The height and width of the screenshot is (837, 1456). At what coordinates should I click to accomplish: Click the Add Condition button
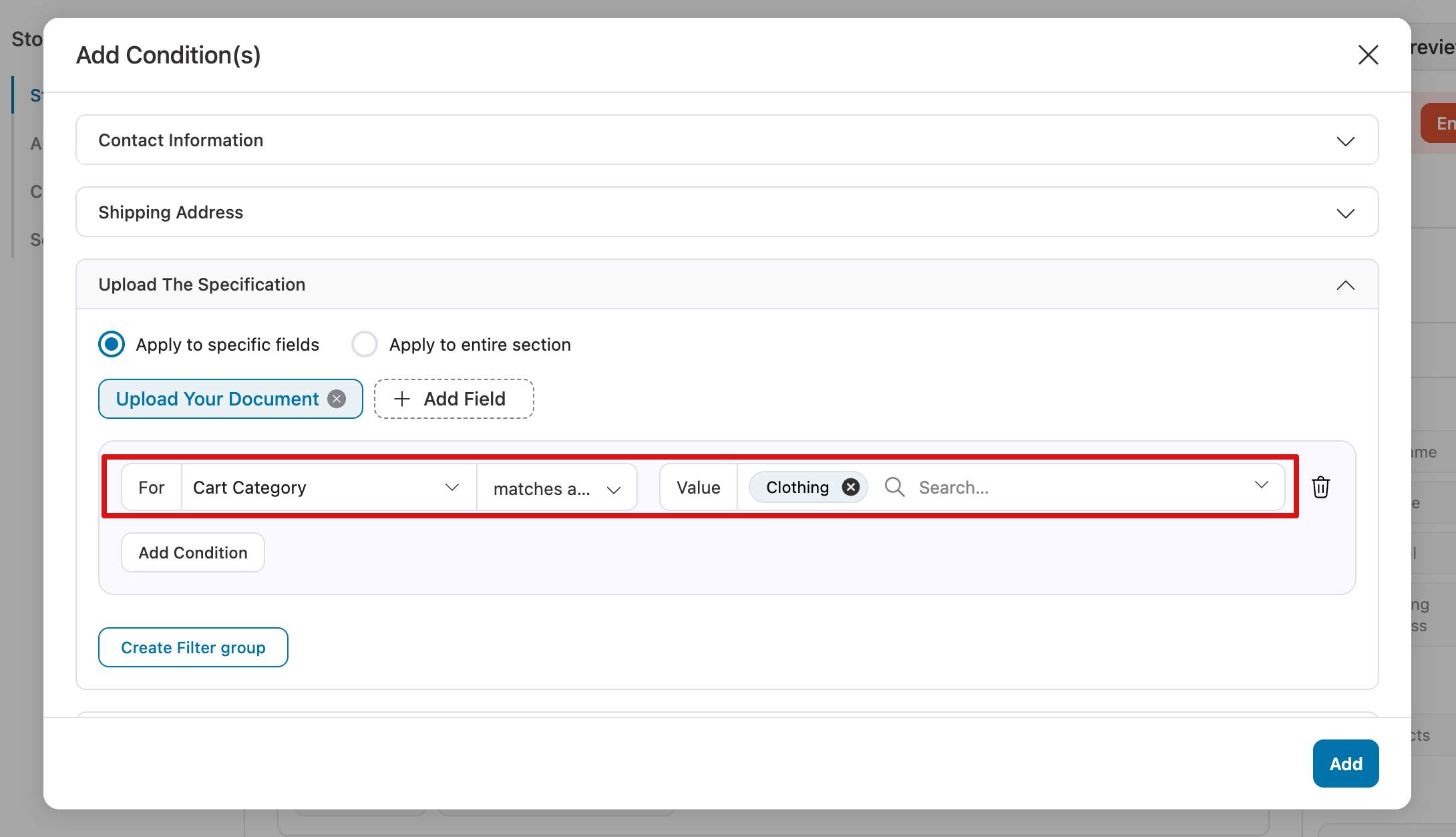[x=192, y=552]
